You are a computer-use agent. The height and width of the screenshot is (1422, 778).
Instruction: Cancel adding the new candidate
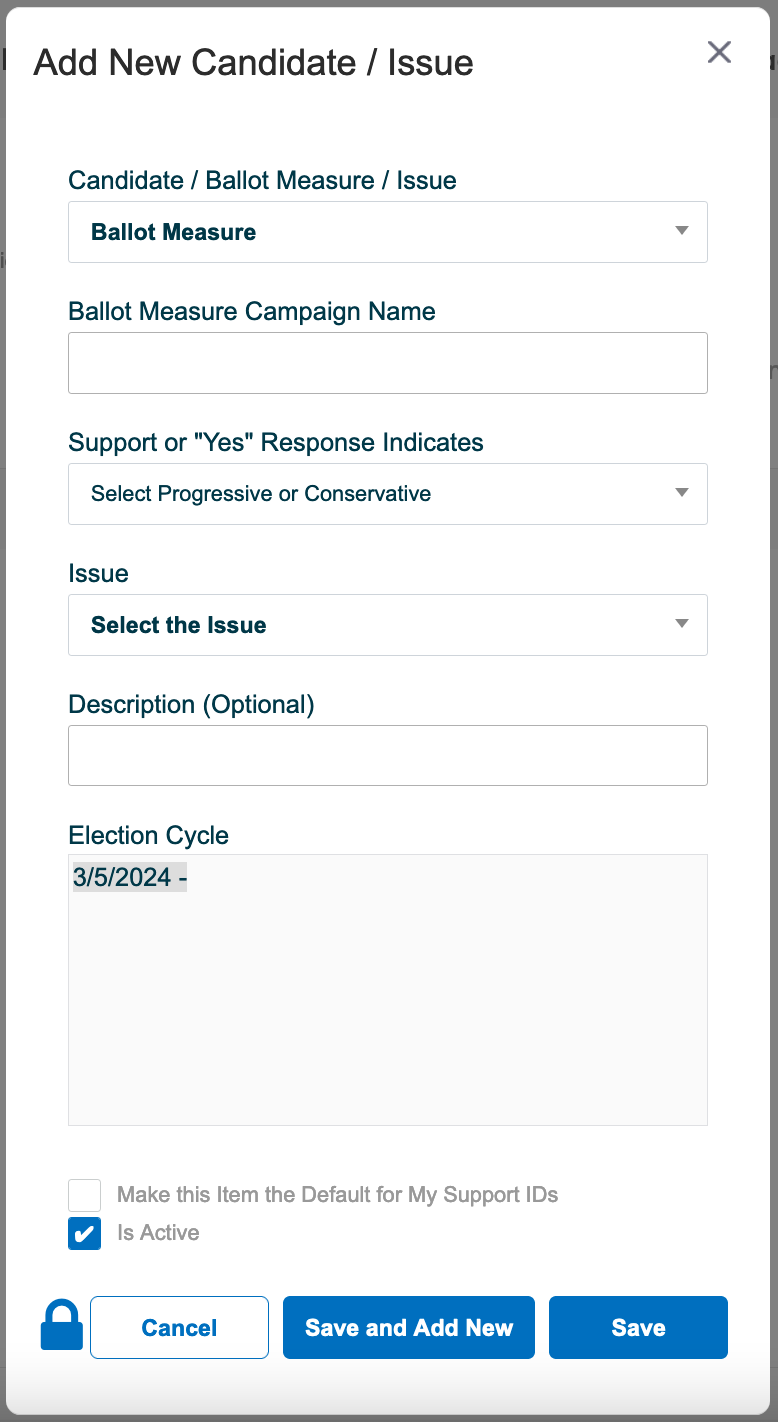click(x=179, y=1328)
